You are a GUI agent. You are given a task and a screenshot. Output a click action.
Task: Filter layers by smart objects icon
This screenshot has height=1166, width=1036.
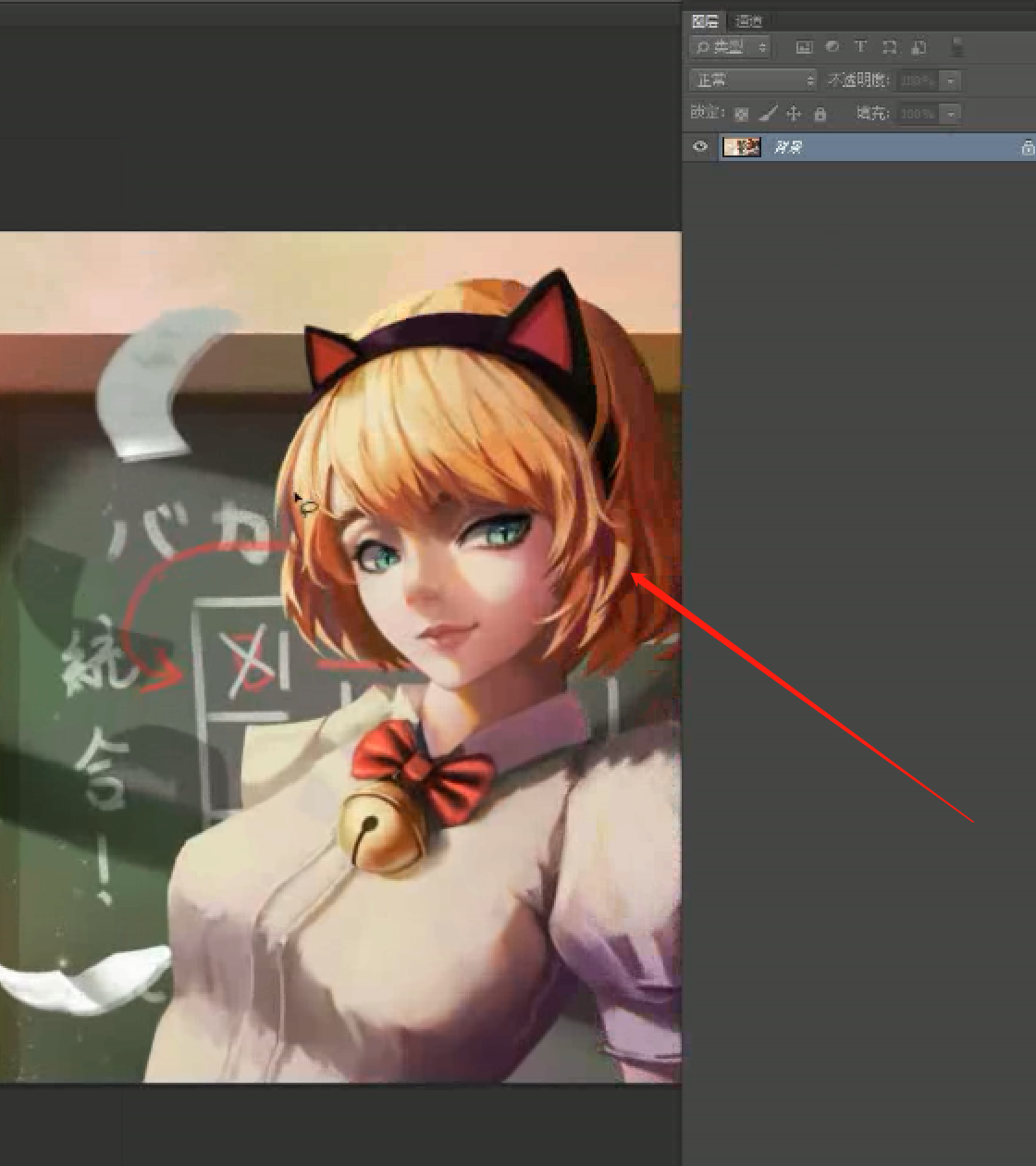pyautogui.click(x=919, y=47)
